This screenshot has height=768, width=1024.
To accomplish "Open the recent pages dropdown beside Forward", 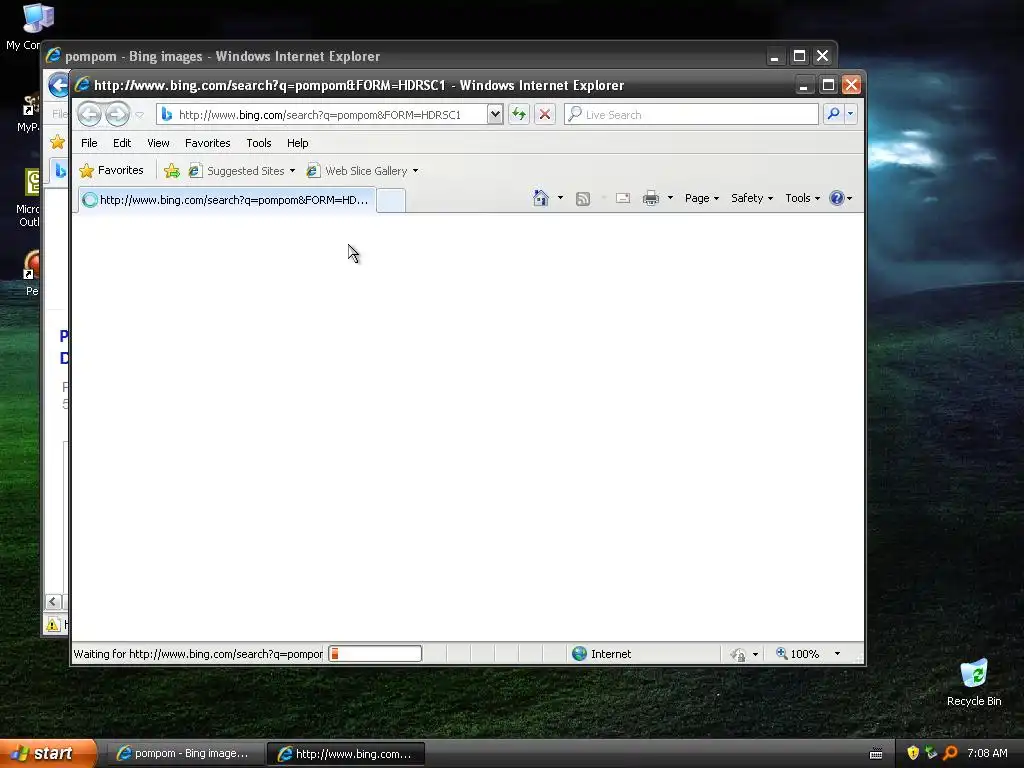I will point(140,115).
